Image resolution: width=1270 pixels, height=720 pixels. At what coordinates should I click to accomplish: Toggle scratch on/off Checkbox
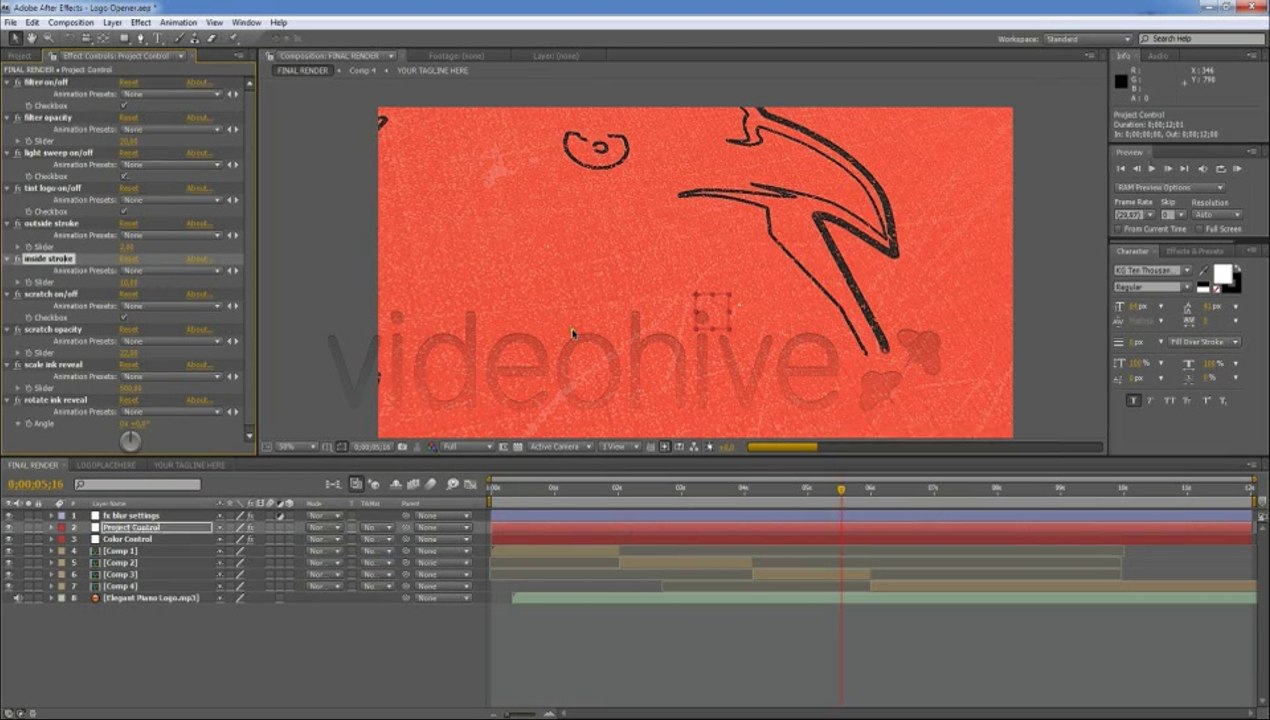point(124,317)
